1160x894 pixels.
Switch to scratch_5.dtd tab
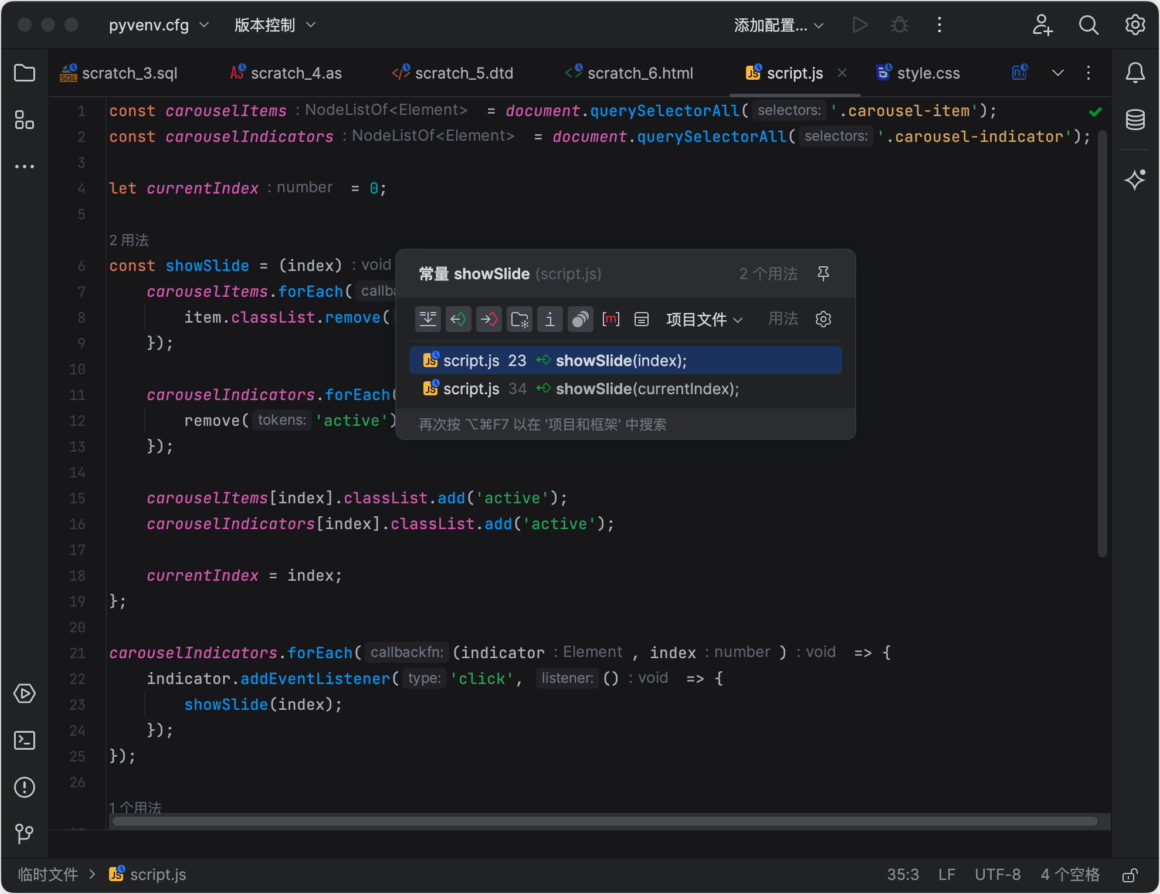coord(453,73)
